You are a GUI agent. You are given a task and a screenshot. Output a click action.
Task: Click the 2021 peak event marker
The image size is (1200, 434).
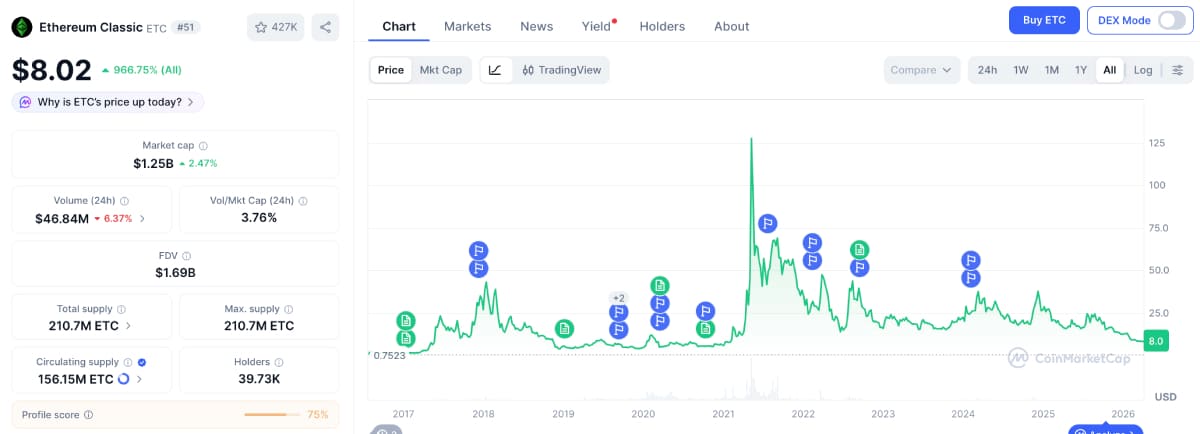[x=767, y=224]
